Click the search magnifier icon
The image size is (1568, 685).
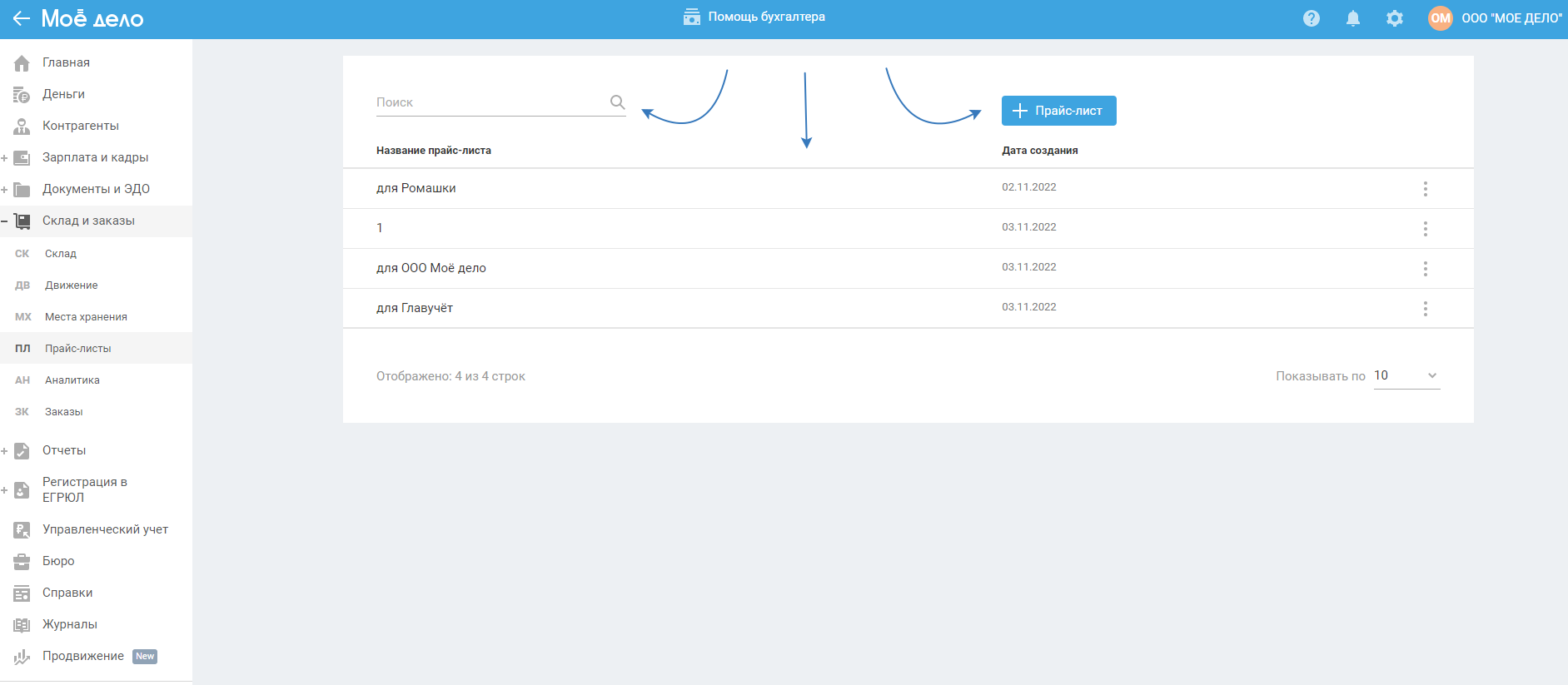[x=617, y=102]
